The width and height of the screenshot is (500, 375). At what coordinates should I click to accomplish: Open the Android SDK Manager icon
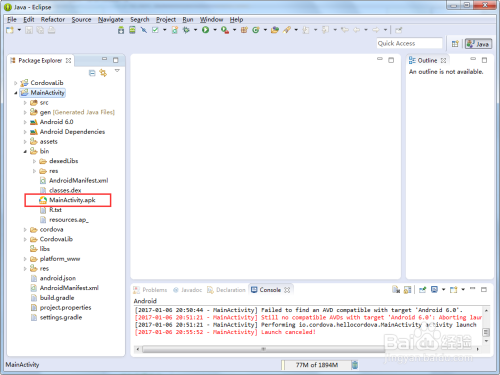click(121, 30)
